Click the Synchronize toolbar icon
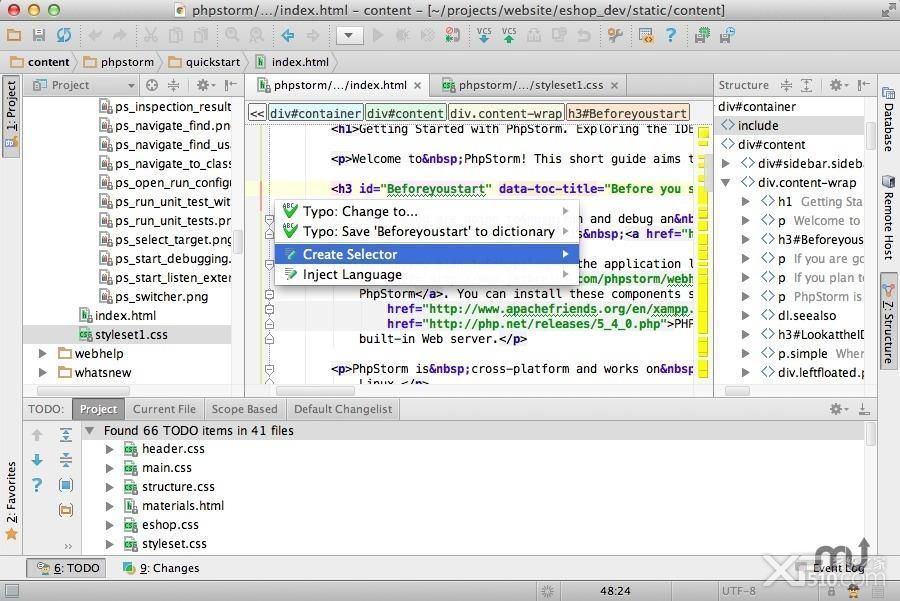Image resolution: width=900 pixels, height=601 pixels. pyautogui.click(x=64, y=36)
